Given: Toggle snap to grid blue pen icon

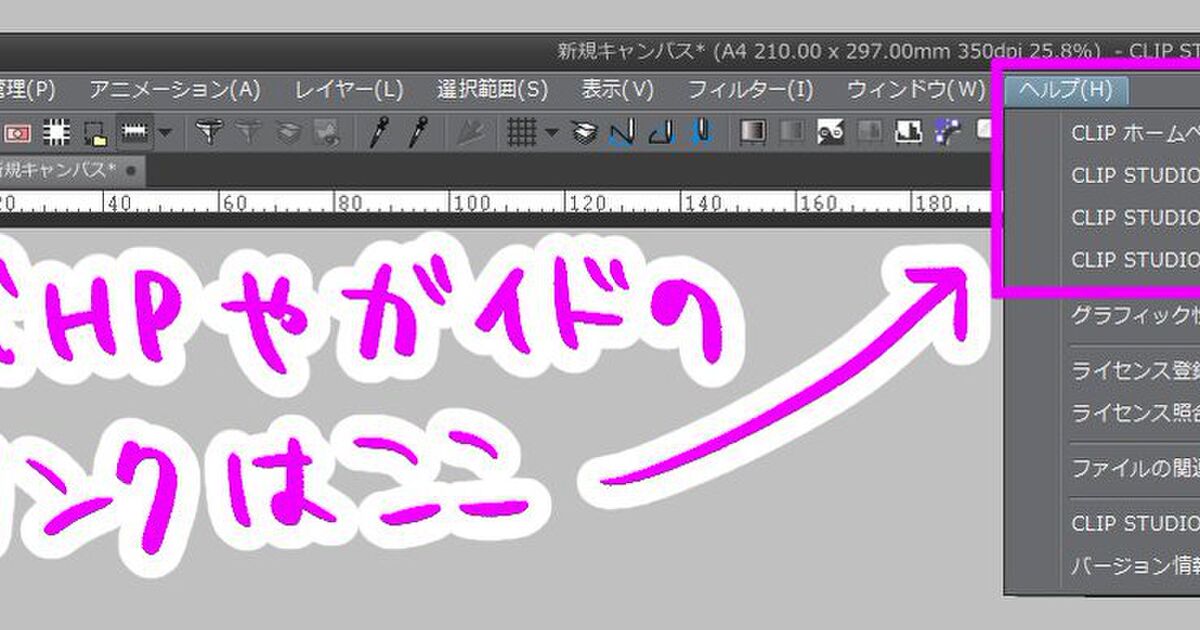Looking at the screenshot, I should point(701,132).
